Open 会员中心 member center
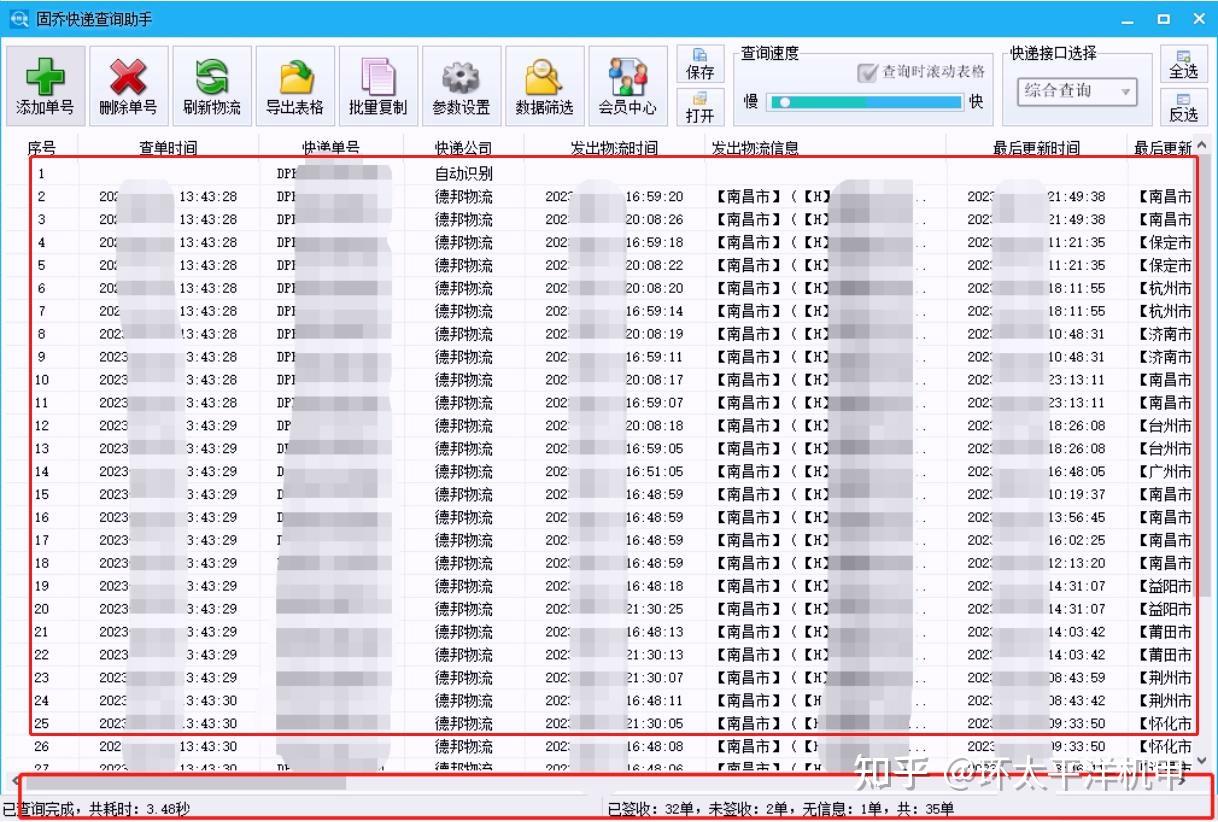Viewport: 1218px width, 822px height. pos(627,86)
